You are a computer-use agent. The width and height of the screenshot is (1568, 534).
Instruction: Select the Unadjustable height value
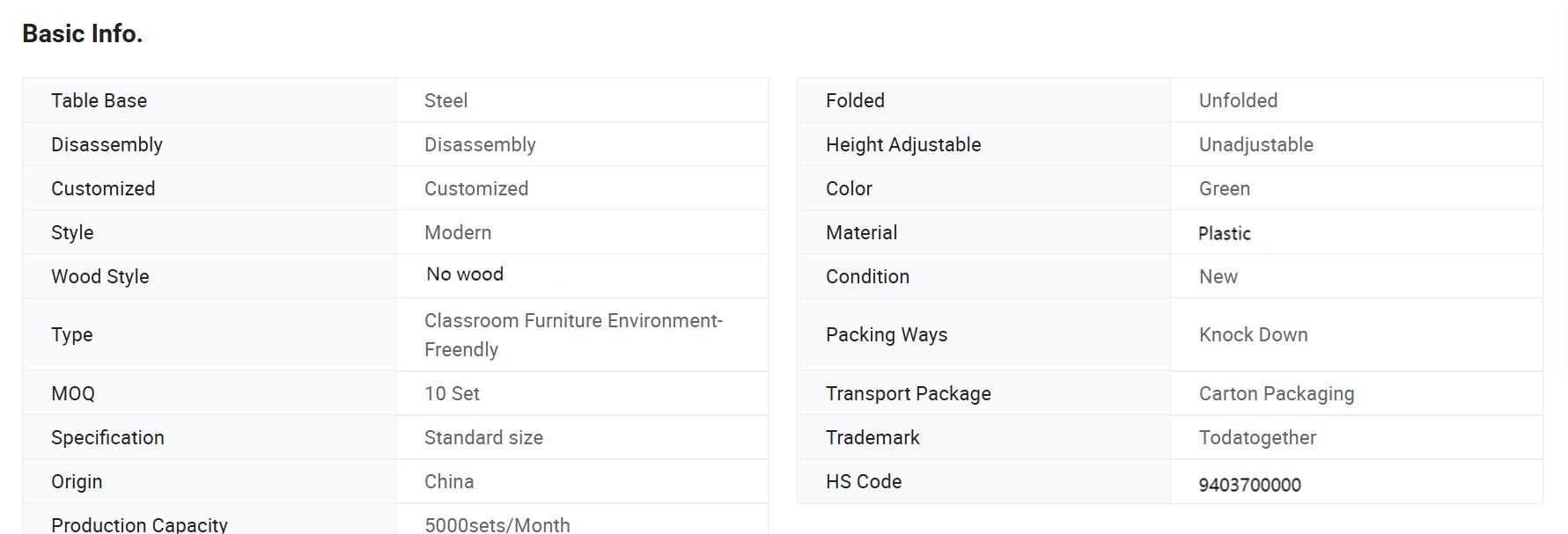point(1255,144)
